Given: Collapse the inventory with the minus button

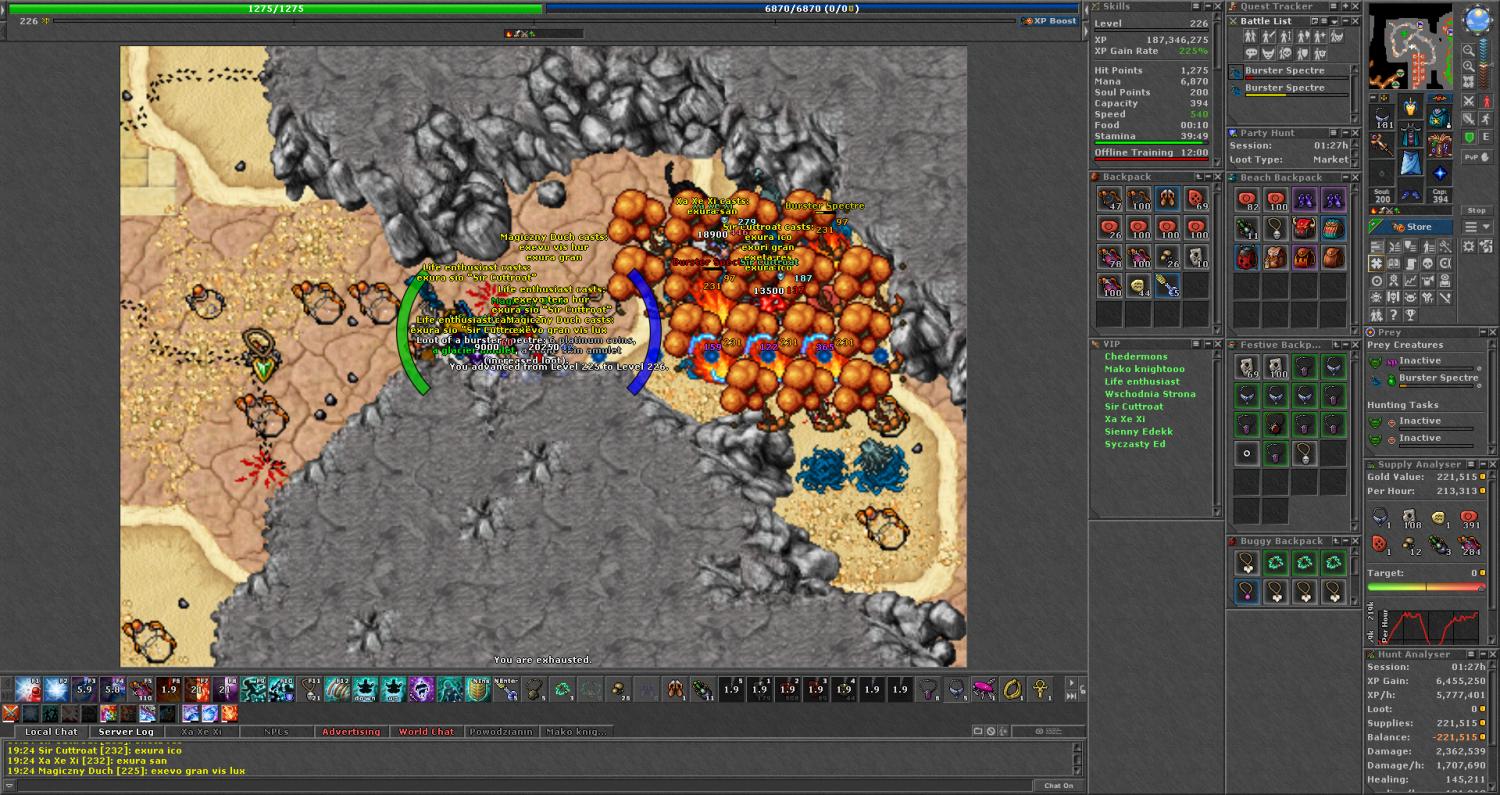Looking at the screenshot, I should click(x=1373, y=98).
